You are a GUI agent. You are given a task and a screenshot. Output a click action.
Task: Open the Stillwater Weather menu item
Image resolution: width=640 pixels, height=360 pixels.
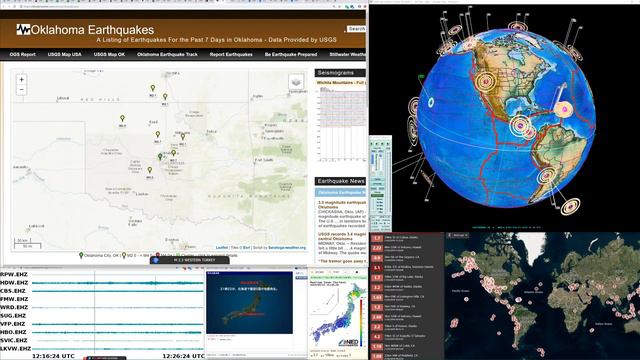coord(347,54)
